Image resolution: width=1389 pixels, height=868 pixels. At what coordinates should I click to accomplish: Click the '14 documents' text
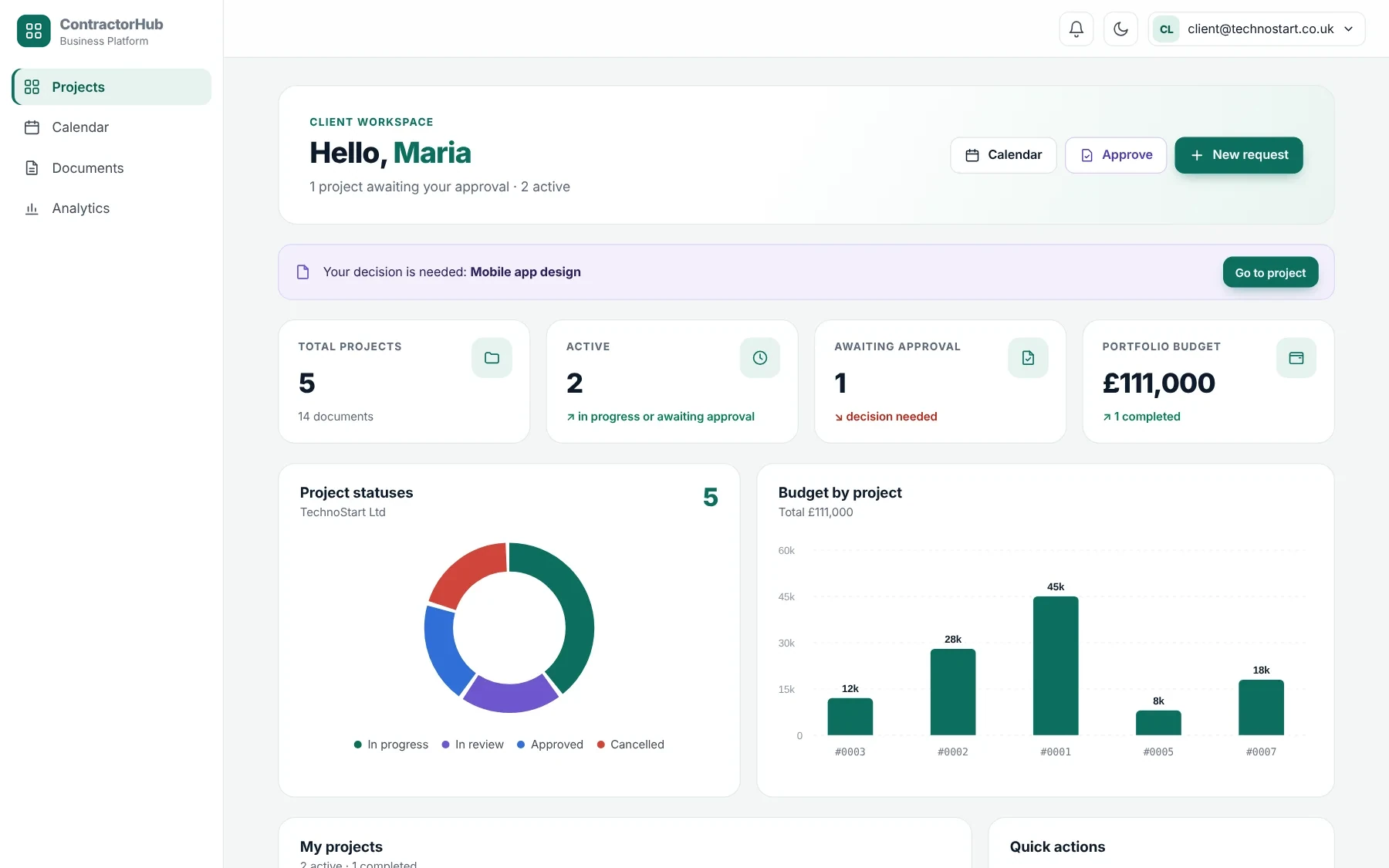(x=336, y=417)
